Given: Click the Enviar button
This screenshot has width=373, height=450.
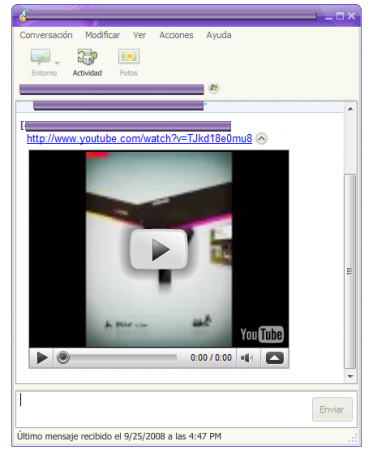Looking at the screenshot, I should coord(332,409).
